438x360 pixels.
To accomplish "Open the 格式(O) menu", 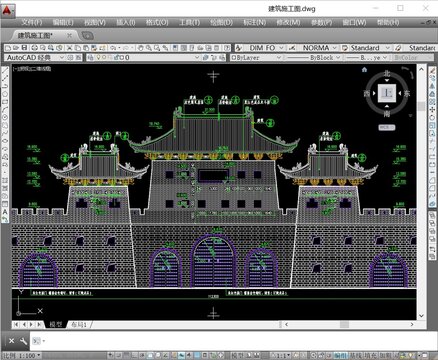I will (x=157, y=23).
